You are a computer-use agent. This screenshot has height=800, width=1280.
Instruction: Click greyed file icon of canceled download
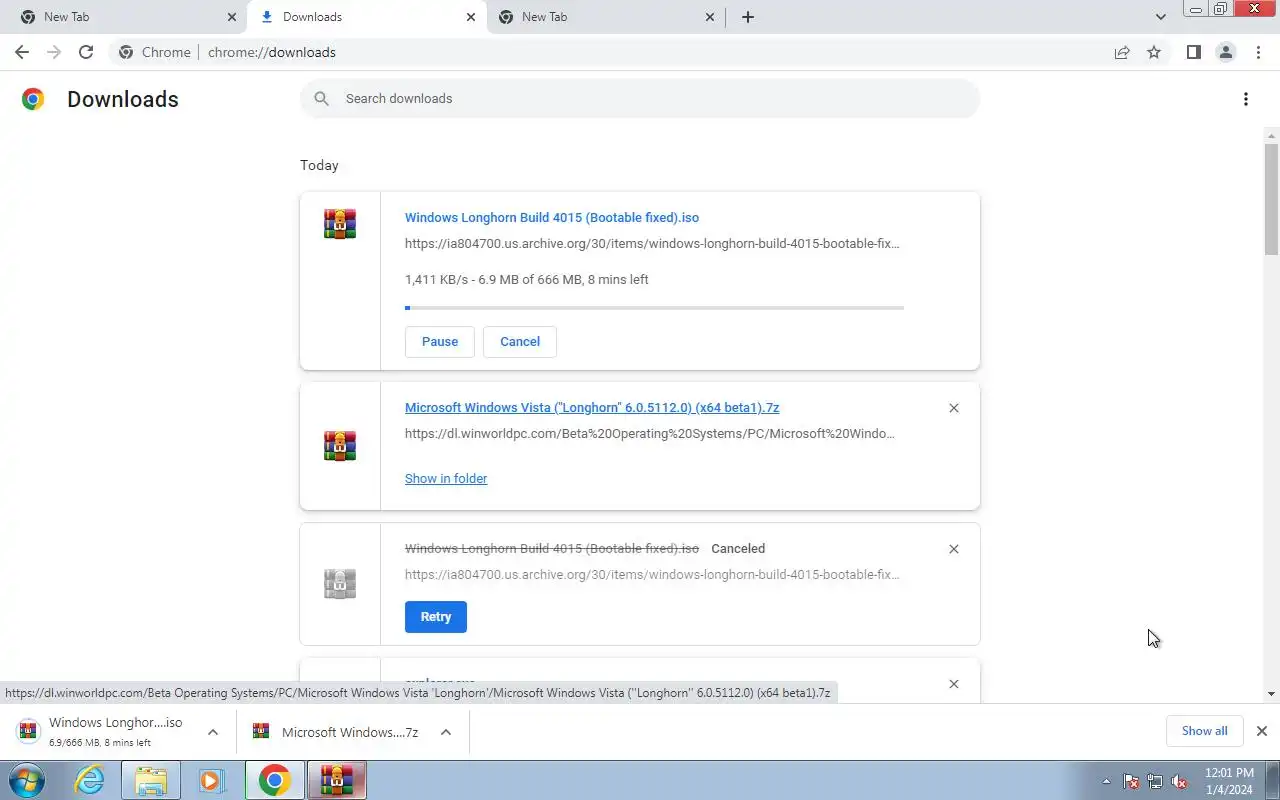click(340, 583)
